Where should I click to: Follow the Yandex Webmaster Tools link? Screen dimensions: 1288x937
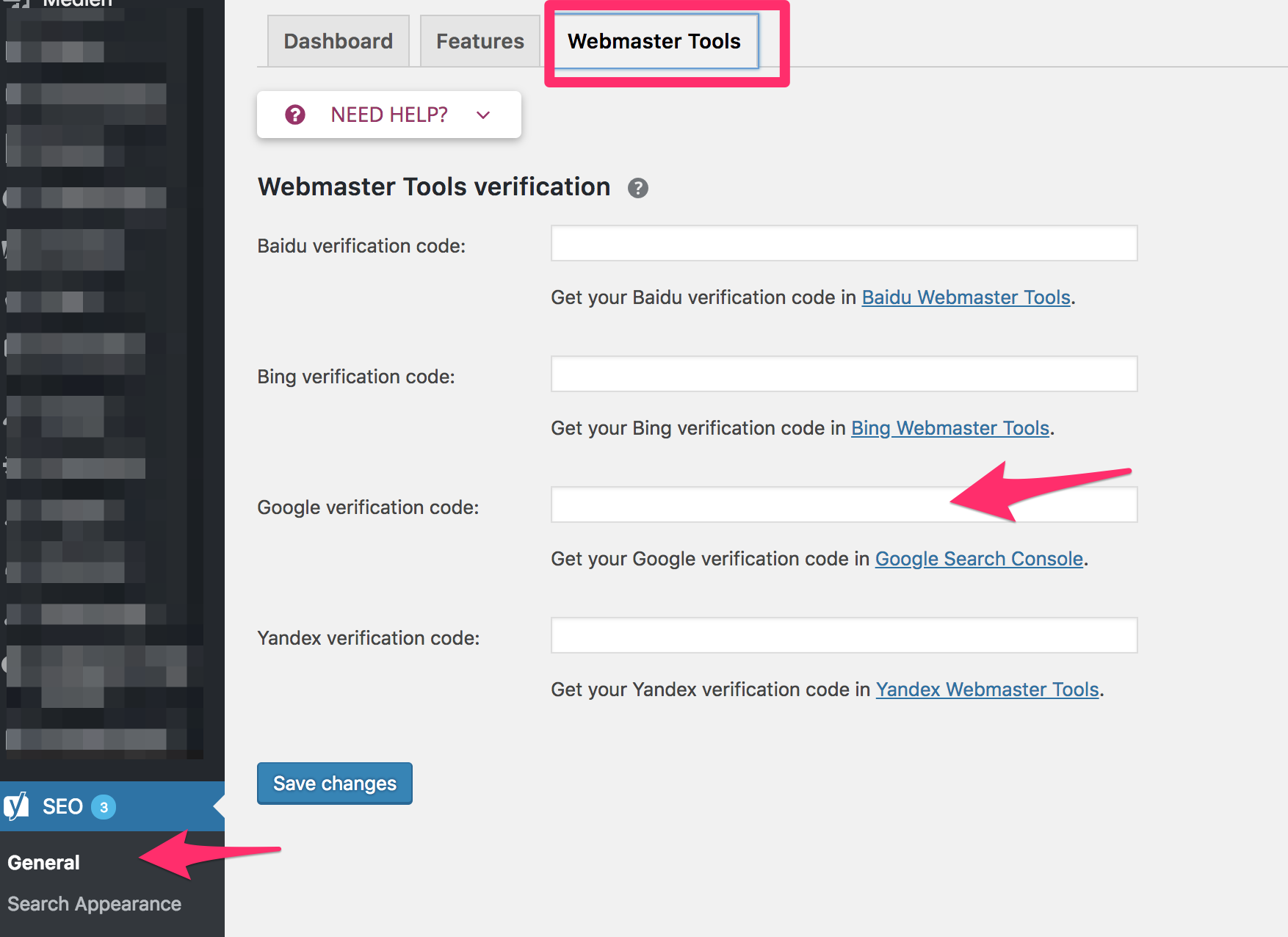(988, 690)
